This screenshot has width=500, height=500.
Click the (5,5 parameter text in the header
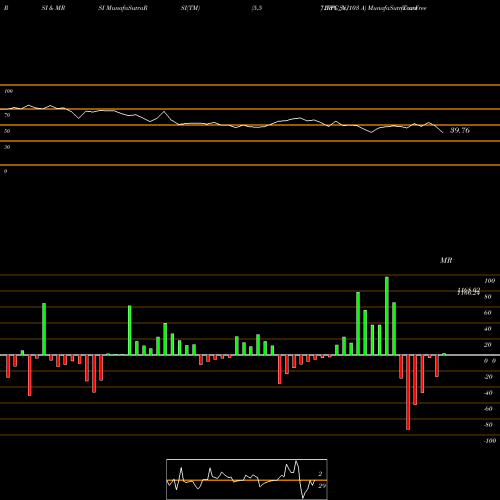coord(257,8)
